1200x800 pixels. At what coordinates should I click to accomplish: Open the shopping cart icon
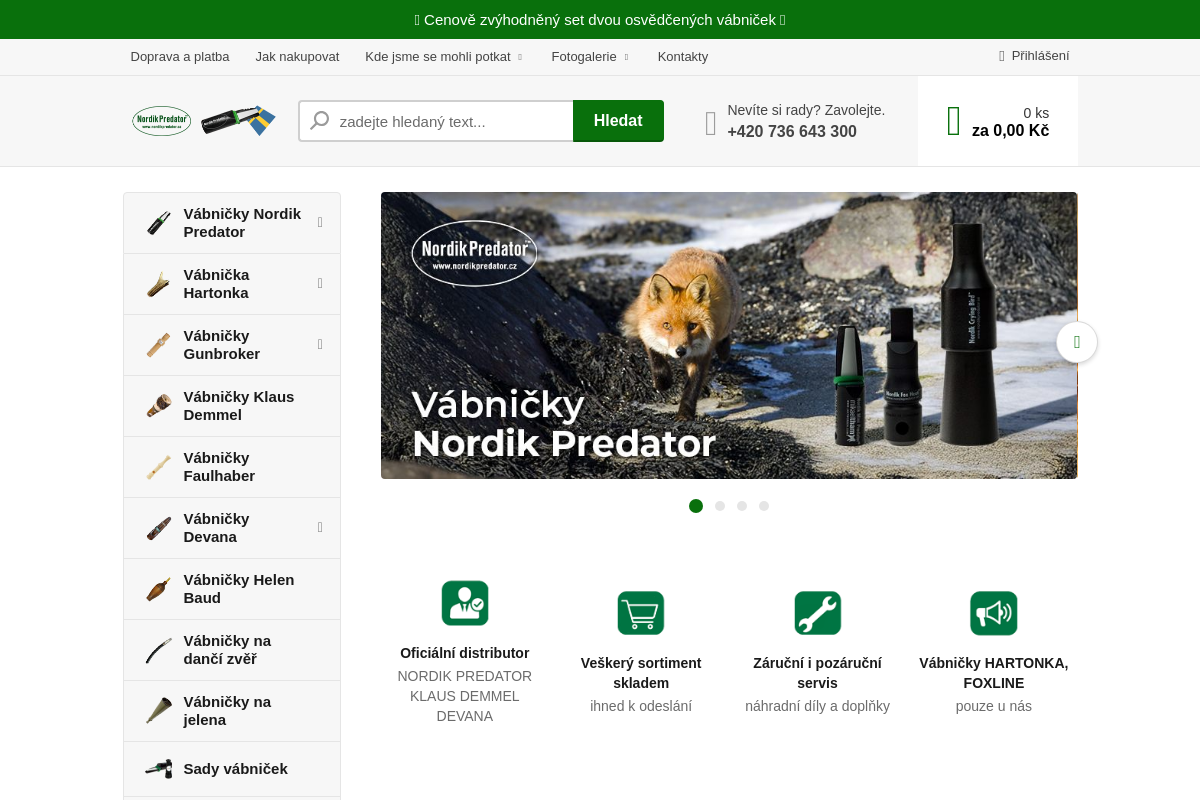(x=953, y=121)
